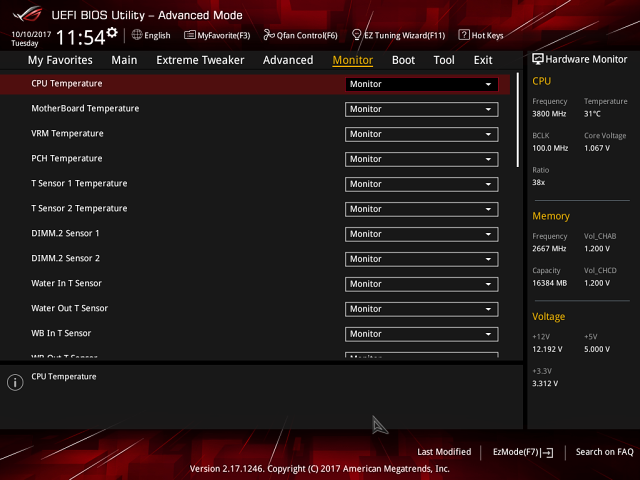Open Qfan Control(F6) fan icon
640x480 pixels.
(x=269, y=35)
